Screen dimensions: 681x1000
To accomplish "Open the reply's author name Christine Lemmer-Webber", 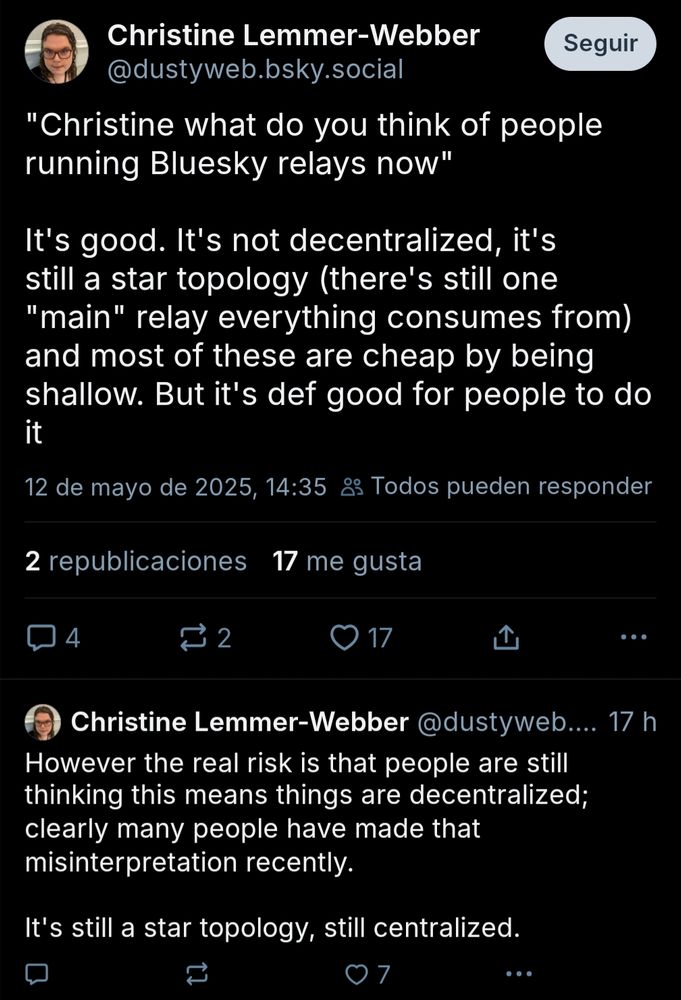I will tap(240, 722).
